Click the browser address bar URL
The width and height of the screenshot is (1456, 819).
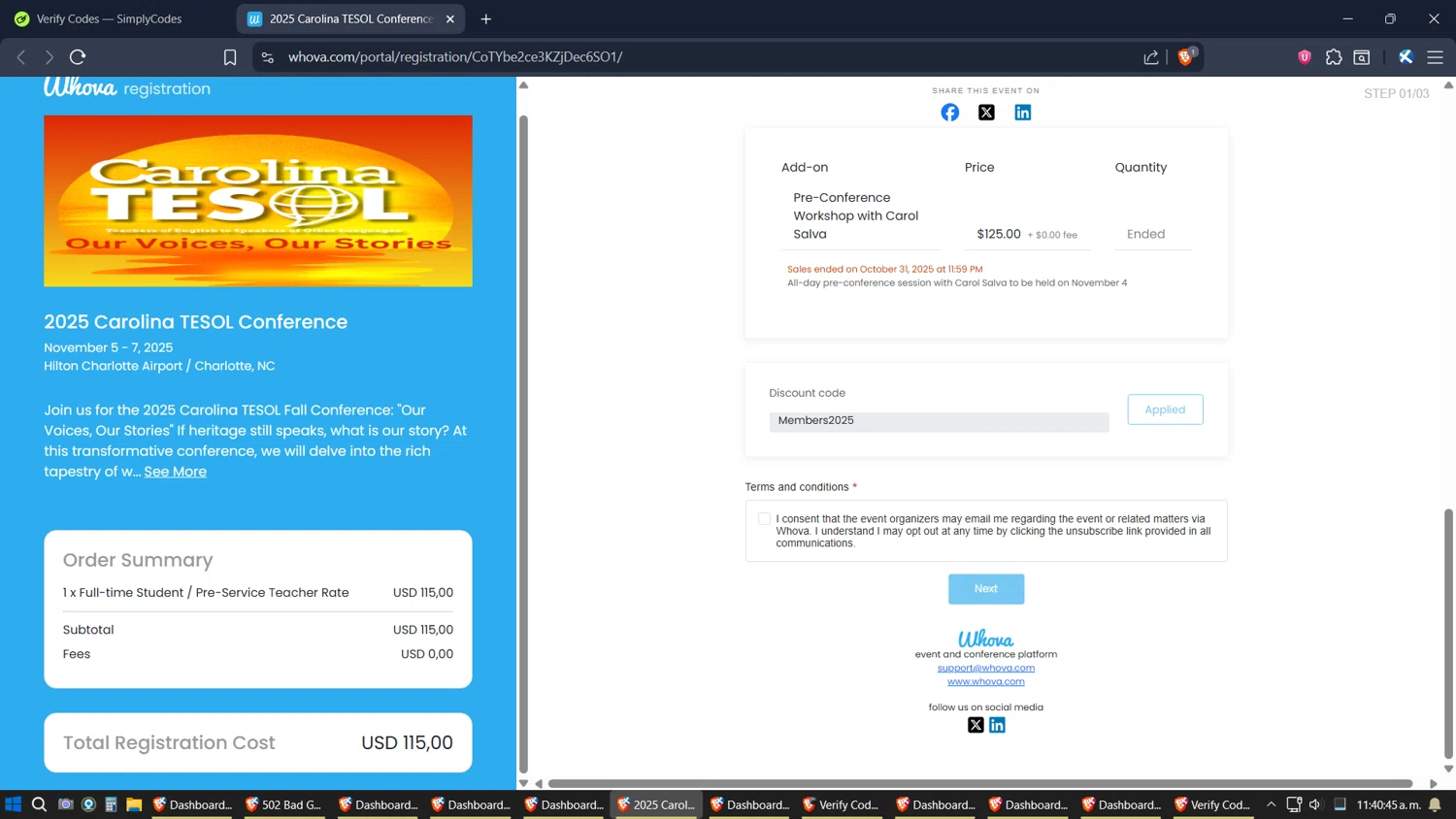point(455,57)
